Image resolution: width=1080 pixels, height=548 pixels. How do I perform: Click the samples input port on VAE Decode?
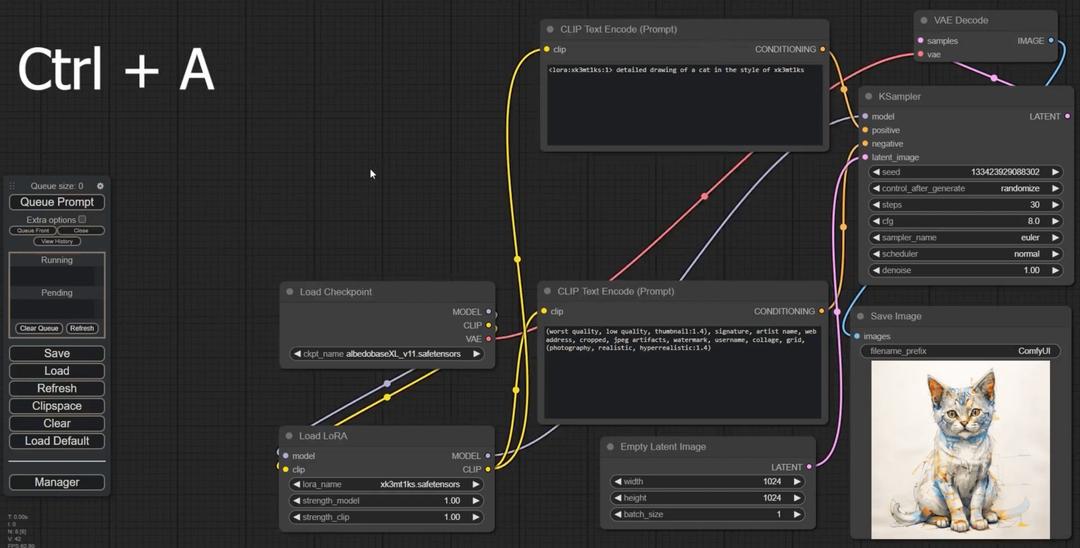921,41
